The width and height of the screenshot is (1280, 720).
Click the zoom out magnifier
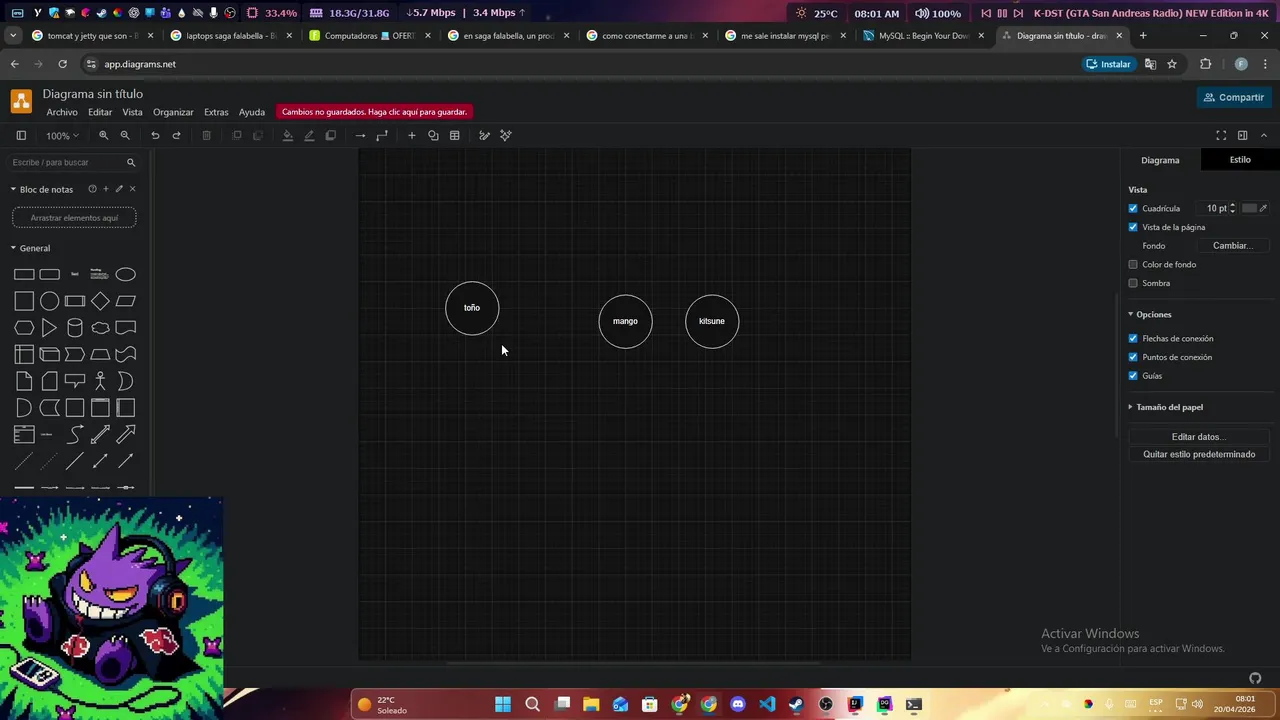click(125, 136)
